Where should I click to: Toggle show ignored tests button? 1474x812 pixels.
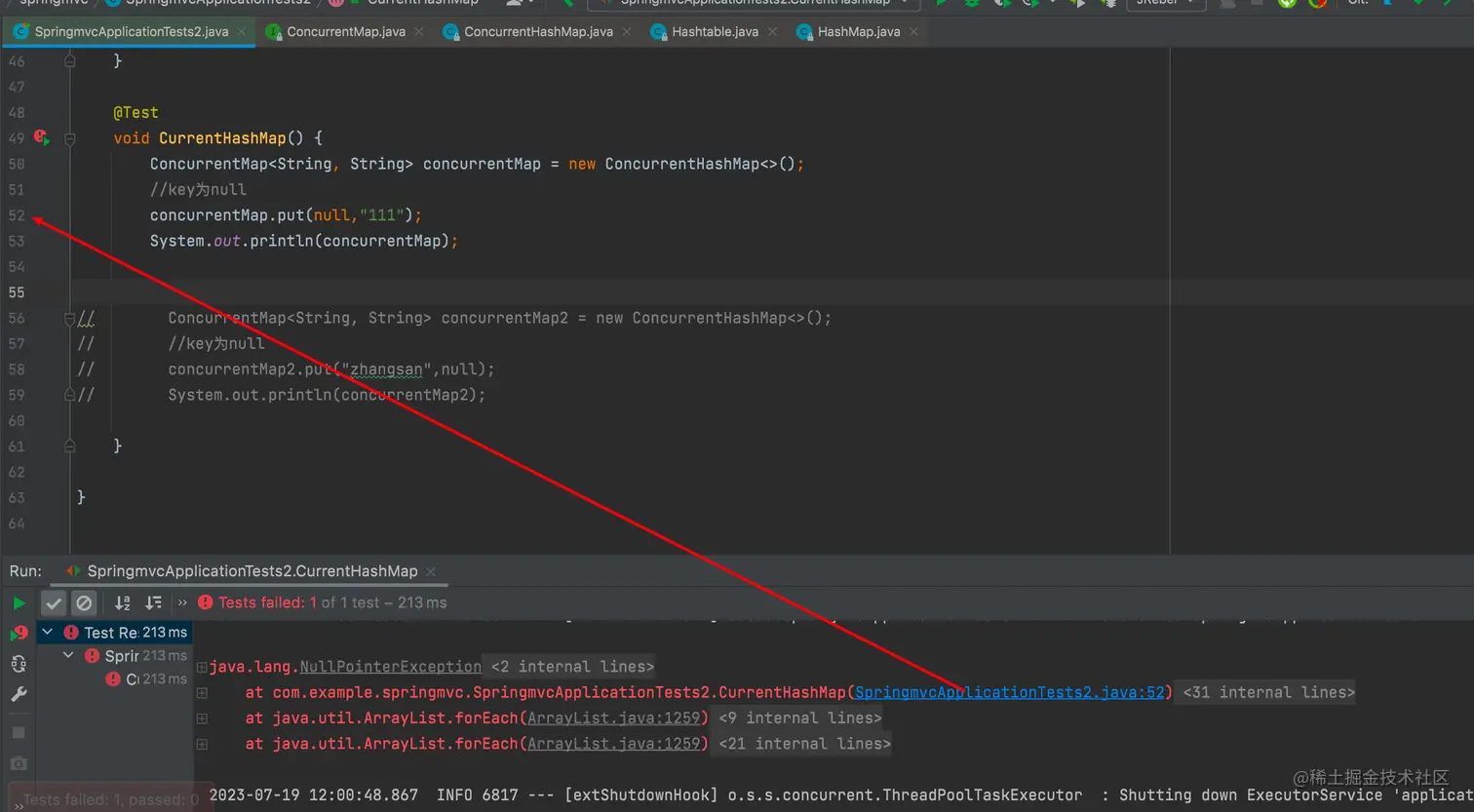[x=85, y=603]
